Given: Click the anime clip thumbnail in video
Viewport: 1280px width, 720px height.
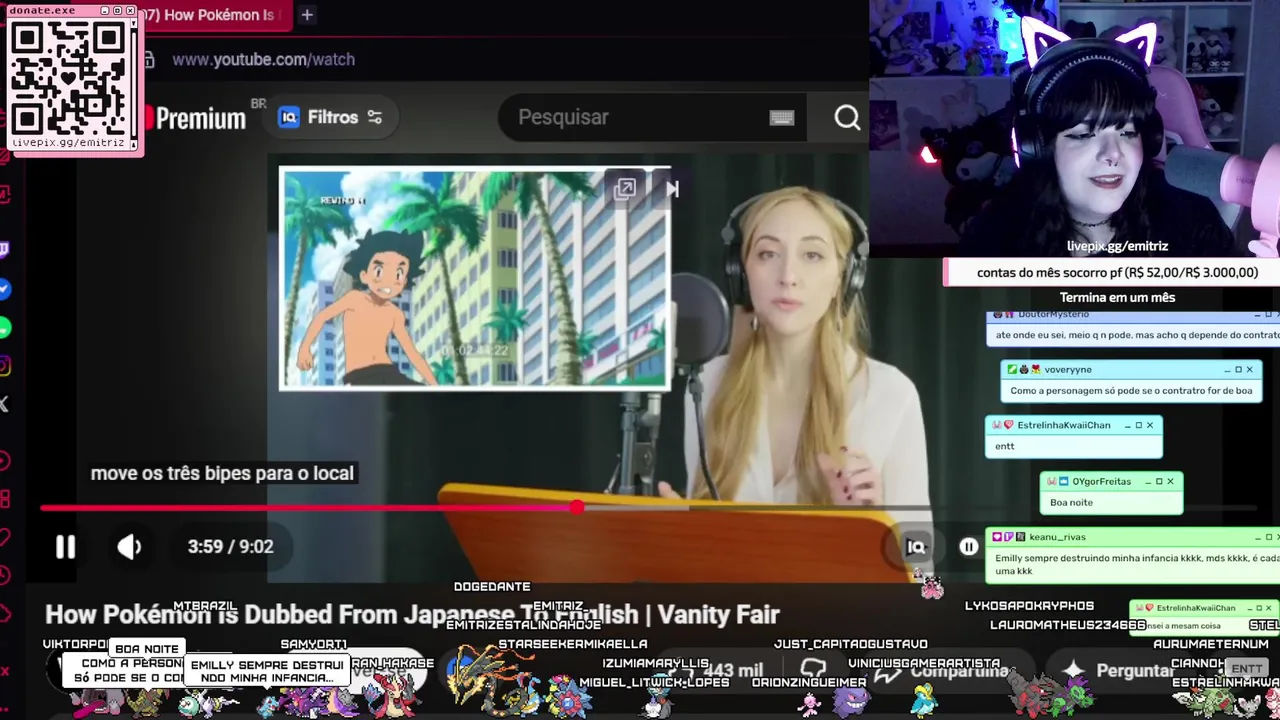Looking at the screenshot, I should (475, 279).
